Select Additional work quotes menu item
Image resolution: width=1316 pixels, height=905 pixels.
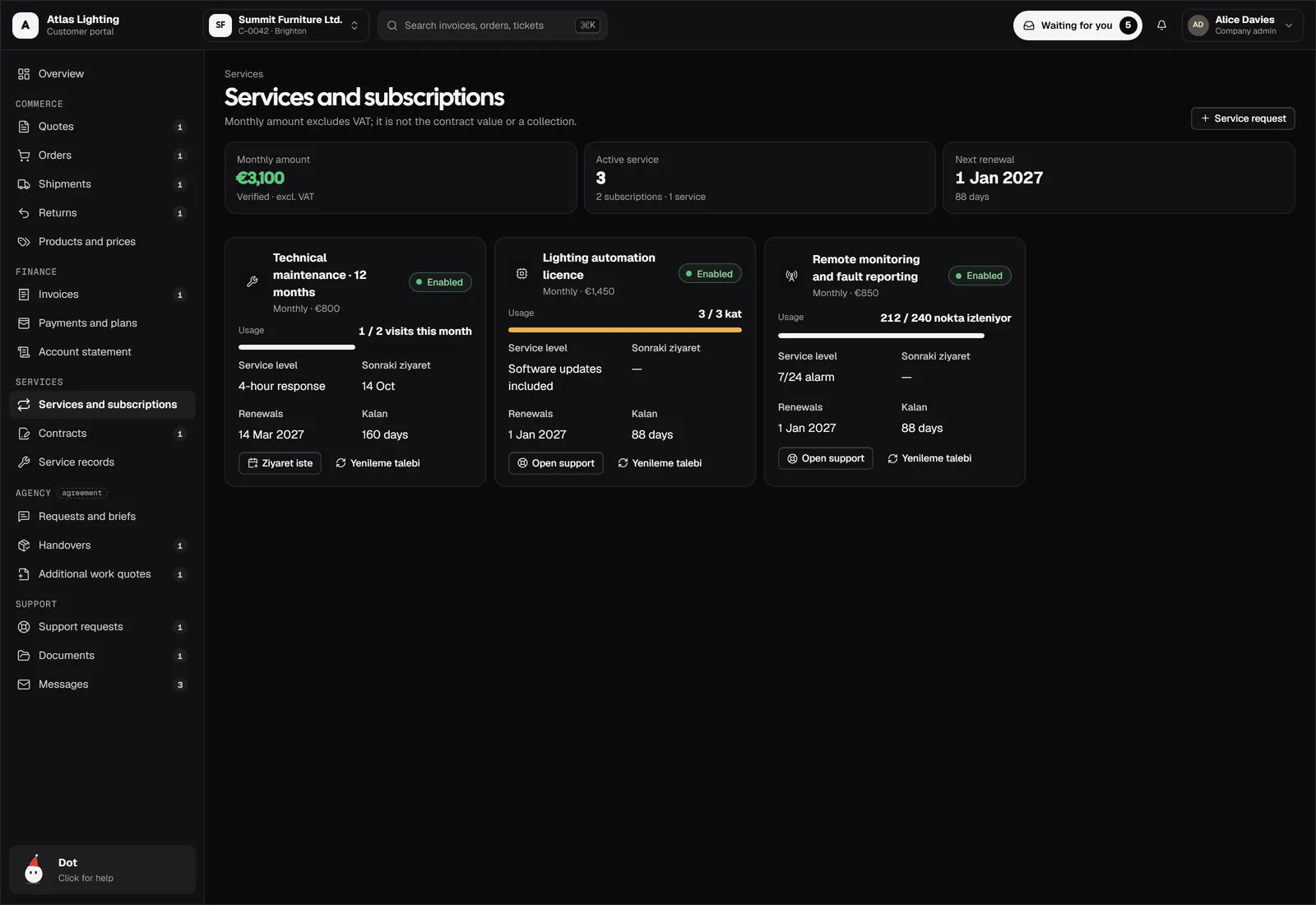(102, 574)
